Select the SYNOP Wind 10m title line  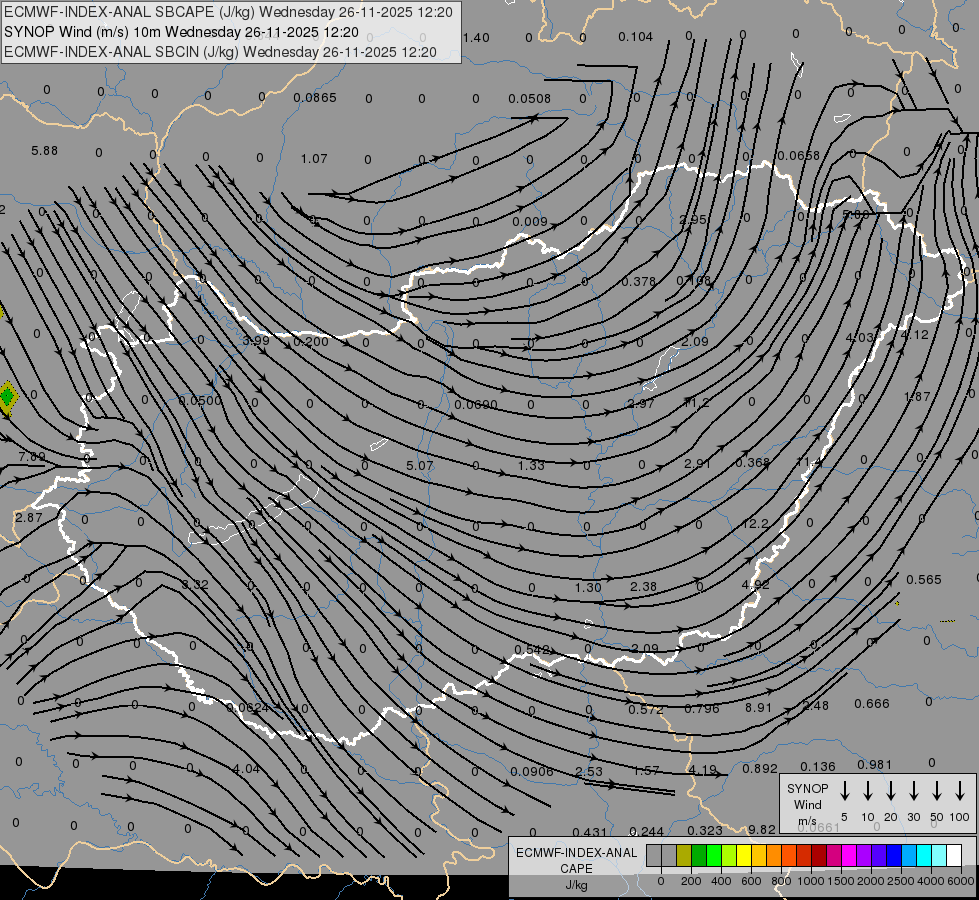(x=181, y=32)
